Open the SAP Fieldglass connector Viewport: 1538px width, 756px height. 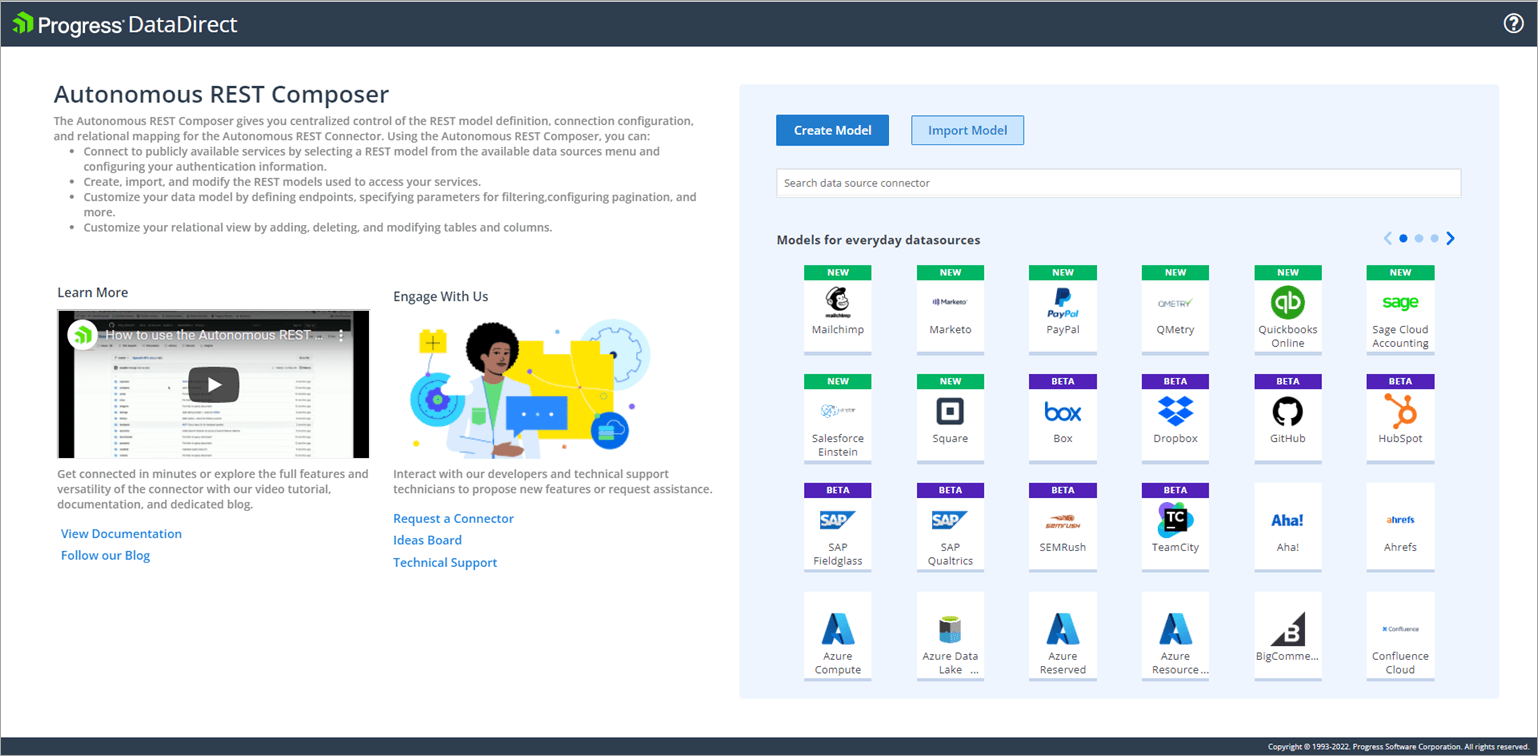pyautogui.click(x=837, y=527)
